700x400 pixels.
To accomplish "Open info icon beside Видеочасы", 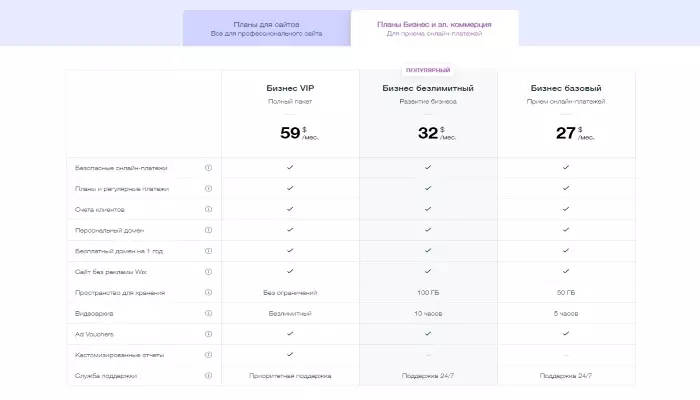I will [x=208, y=313].
